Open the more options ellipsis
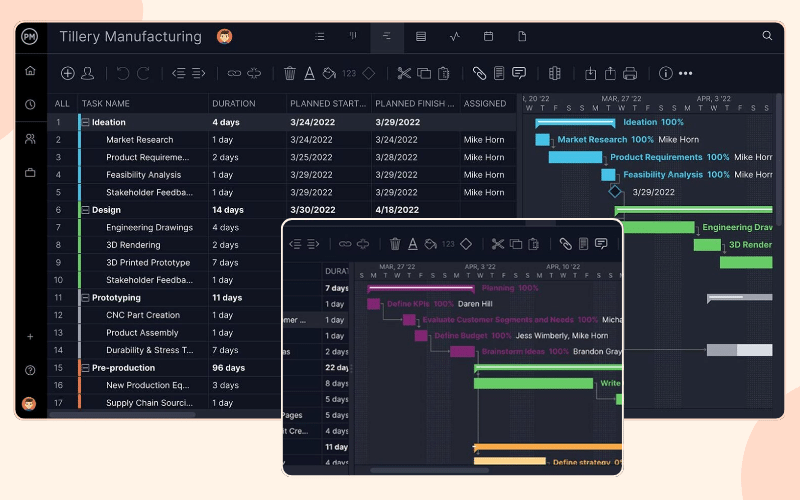 click(x=686, y=73)
